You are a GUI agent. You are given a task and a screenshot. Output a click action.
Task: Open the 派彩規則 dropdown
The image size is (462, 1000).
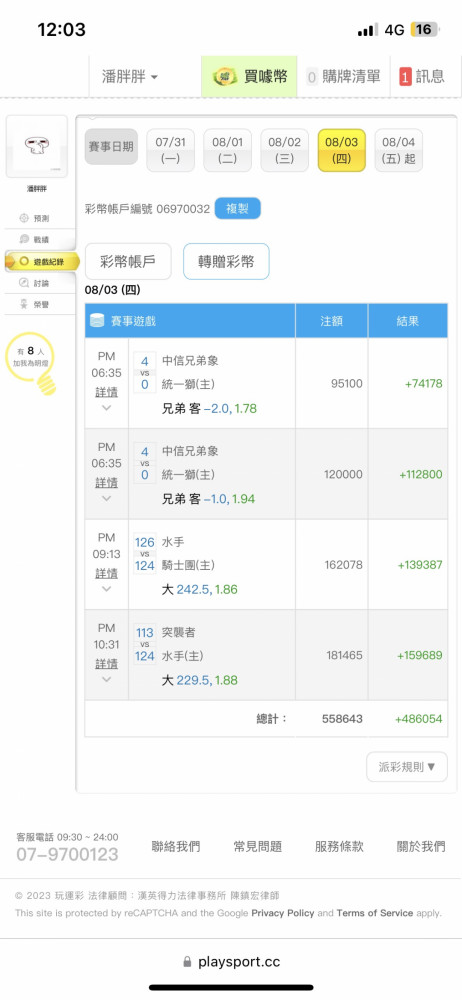click(x=406, y=767)
